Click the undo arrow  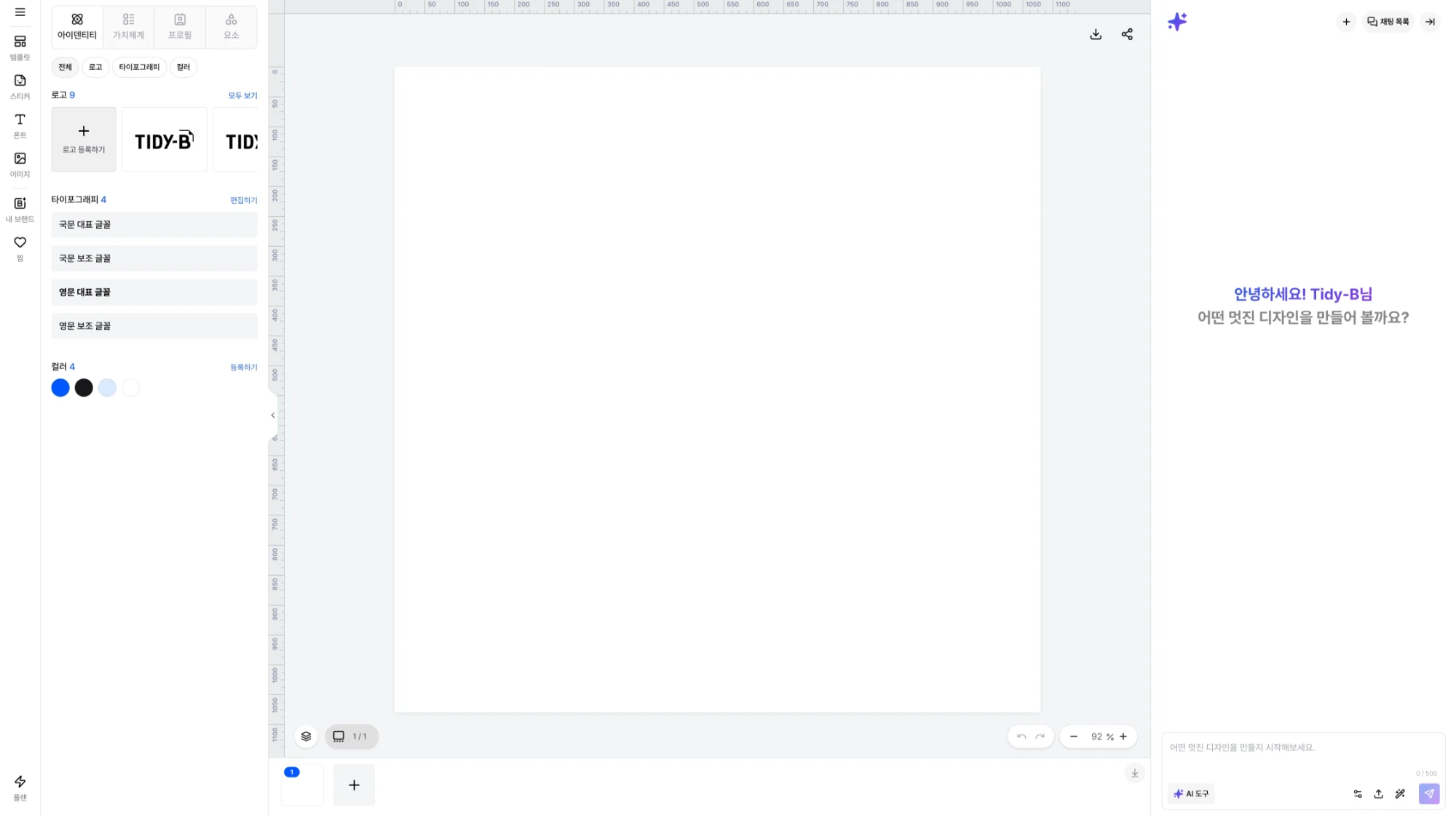1021,737
